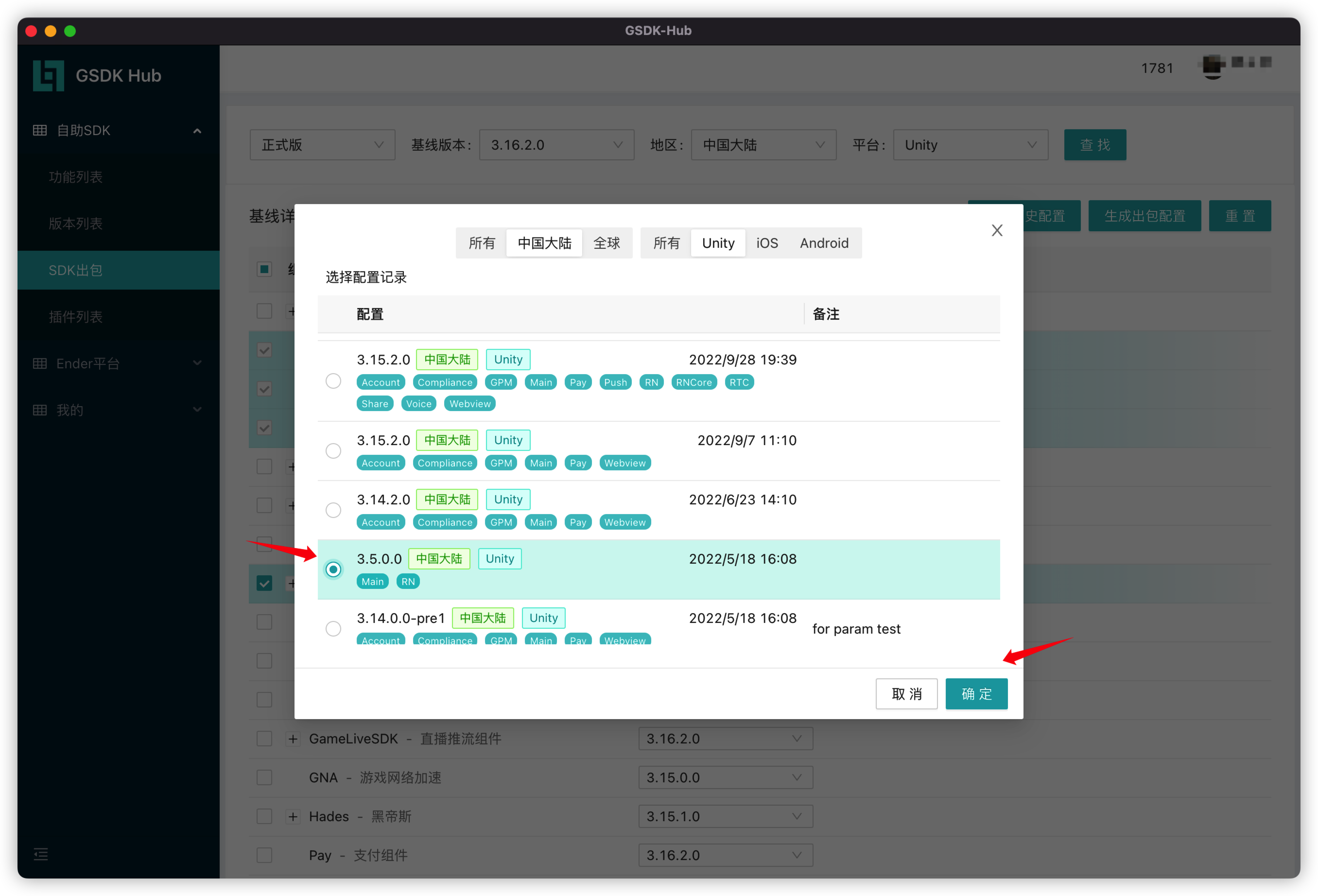The width and height of the screenshot is (1318, 896).
Task: Click the 我的 grid icon in sidebar
Action: (40, 410)
